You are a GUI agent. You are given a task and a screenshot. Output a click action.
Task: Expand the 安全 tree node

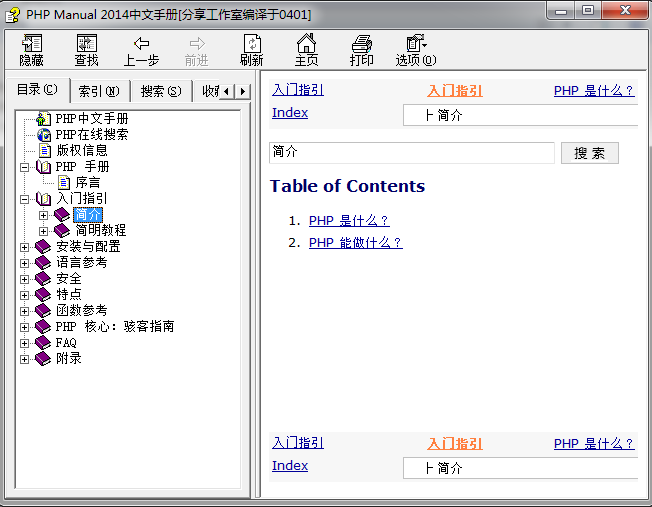pos(25,279)
